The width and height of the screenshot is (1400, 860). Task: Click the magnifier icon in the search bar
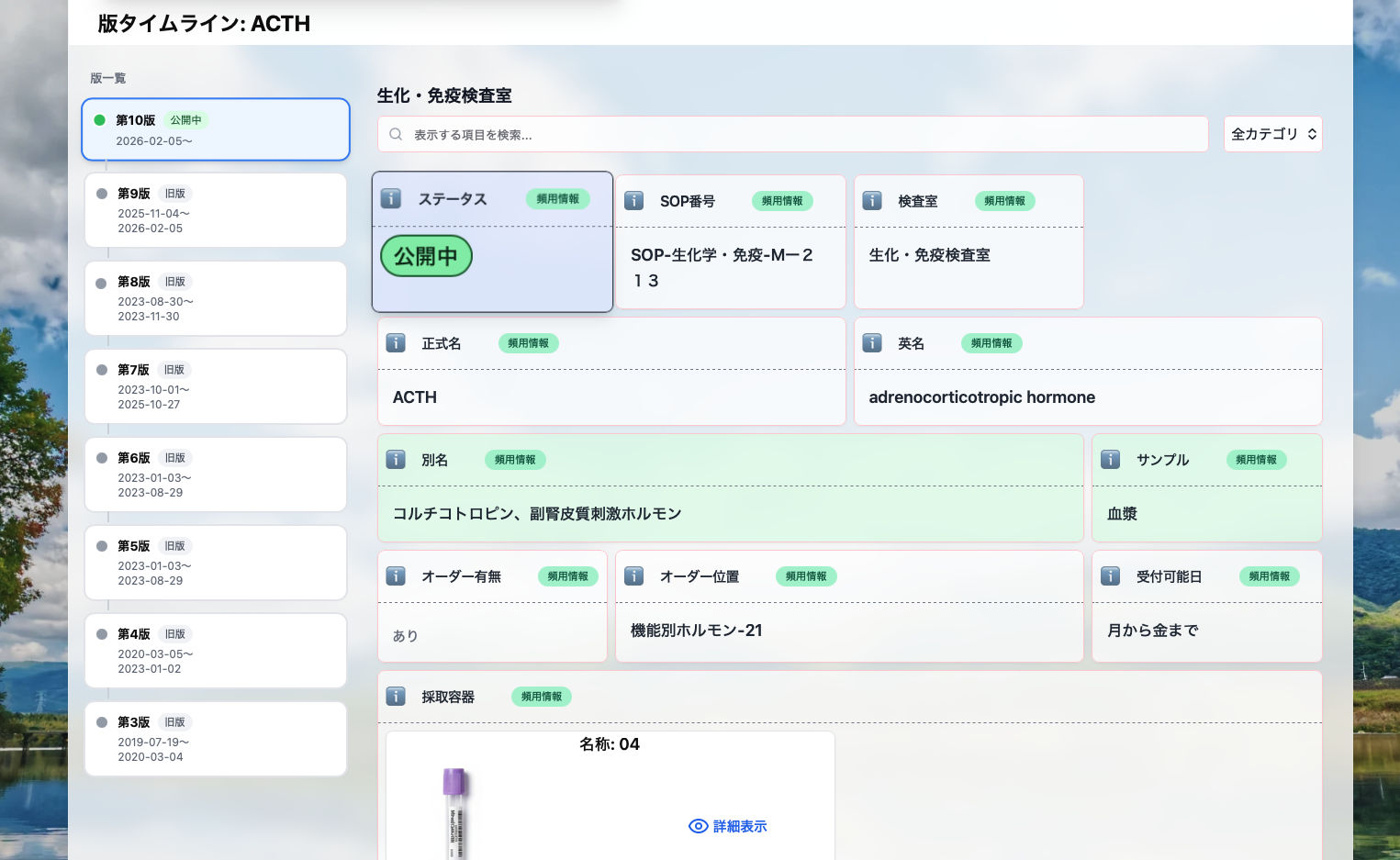coord(396,134)
